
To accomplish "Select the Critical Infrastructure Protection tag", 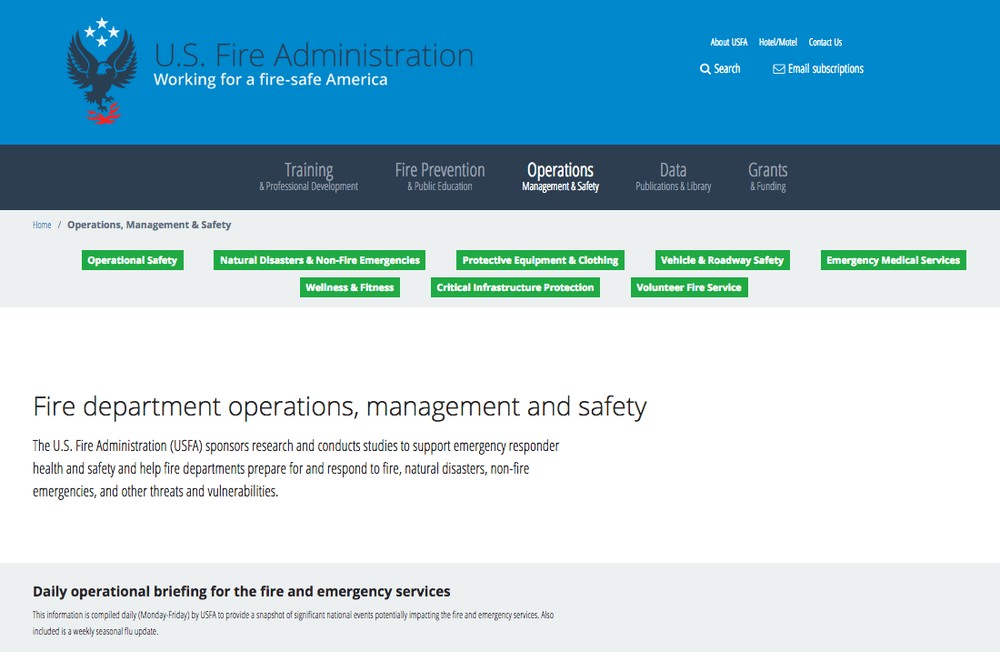I will tap(515, 287).
